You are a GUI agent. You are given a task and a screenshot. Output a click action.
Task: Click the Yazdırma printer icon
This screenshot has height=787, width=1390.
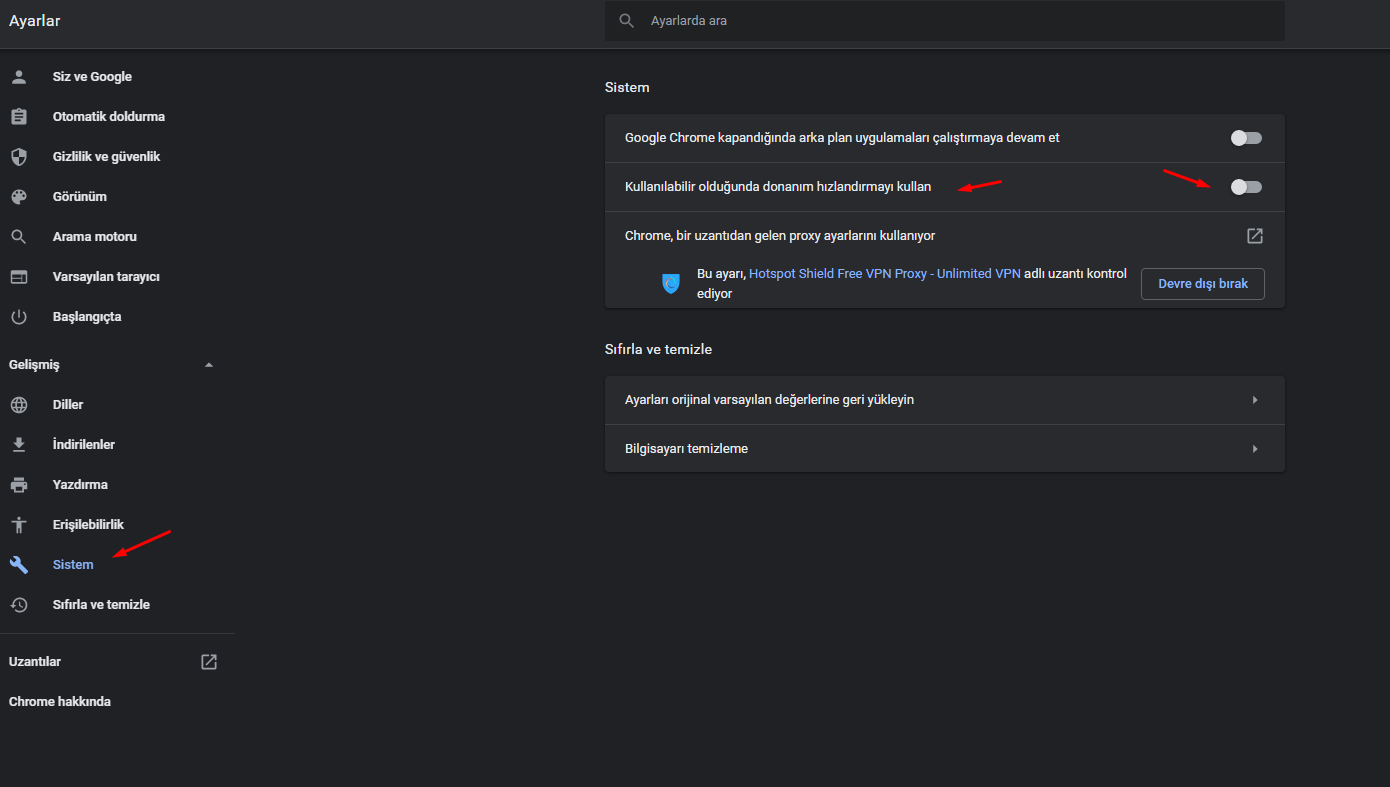tap(19, 485)
